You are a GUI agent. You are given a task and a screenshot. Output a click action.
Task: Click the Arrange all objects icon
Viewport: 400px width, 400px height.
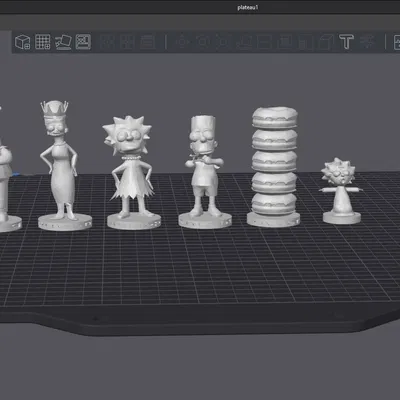click(83, 42)
